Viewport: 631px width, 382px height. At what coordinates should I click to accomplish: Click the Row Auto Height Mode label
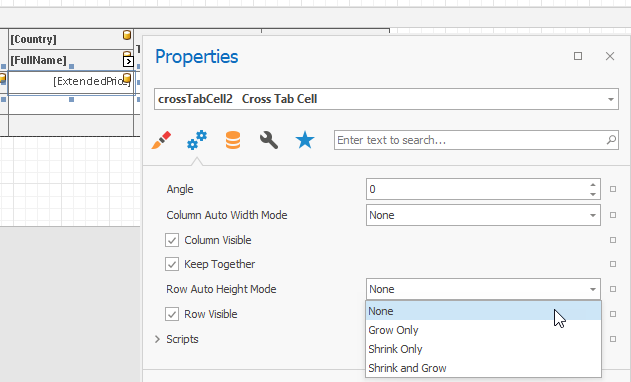[221, 289]
